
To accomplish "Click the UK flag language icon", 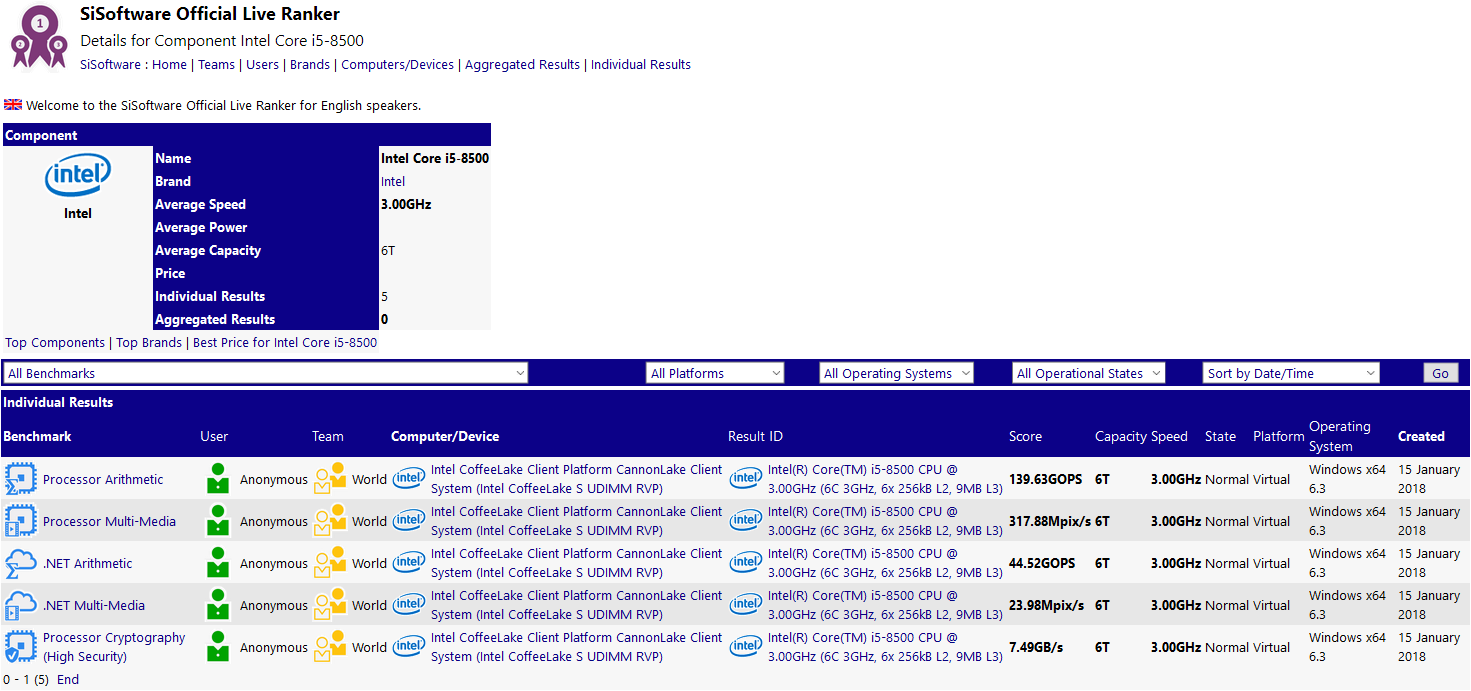I will tap(13, 105).
